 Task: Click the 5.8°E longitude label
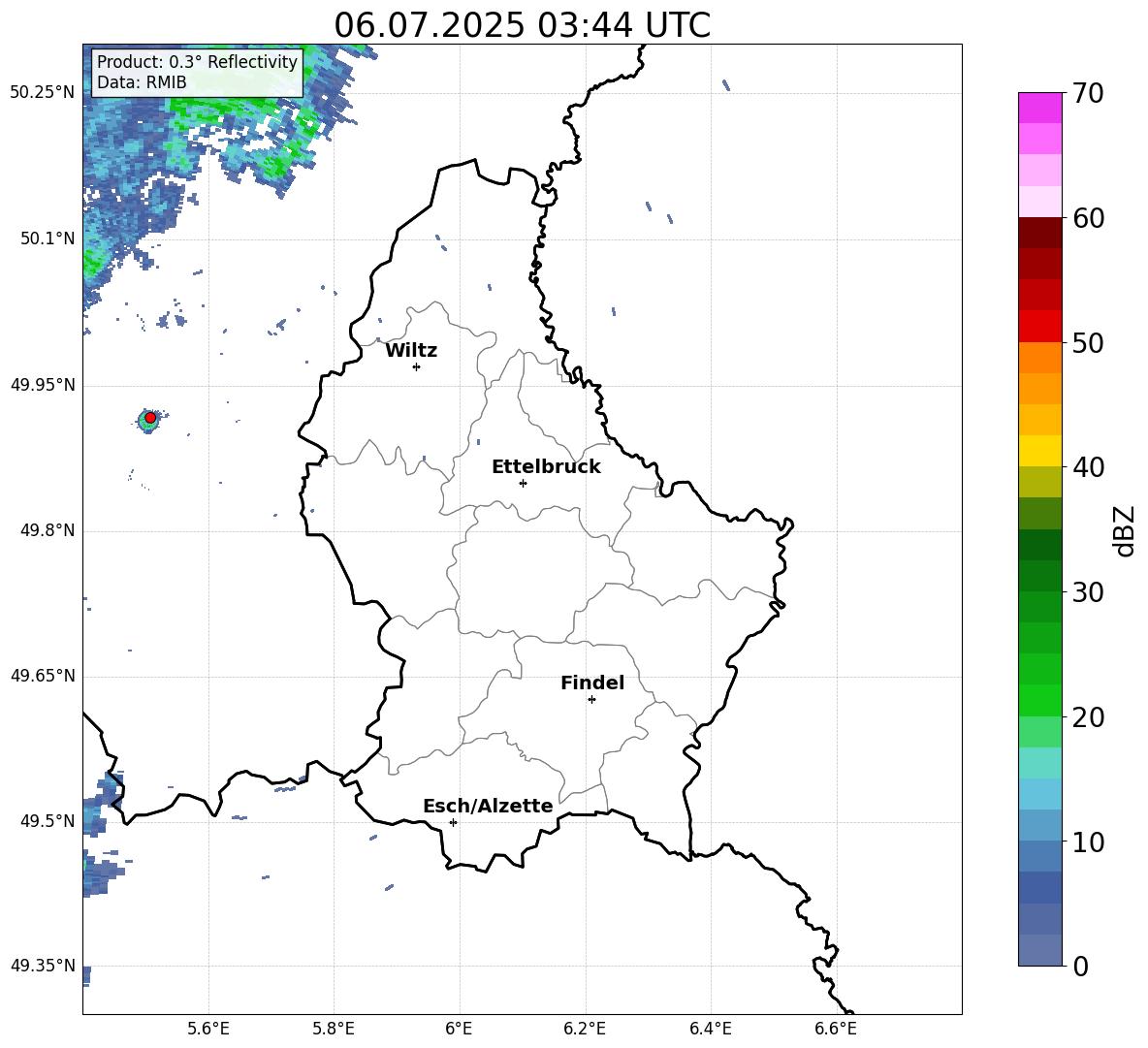(x=334, y=1029)
